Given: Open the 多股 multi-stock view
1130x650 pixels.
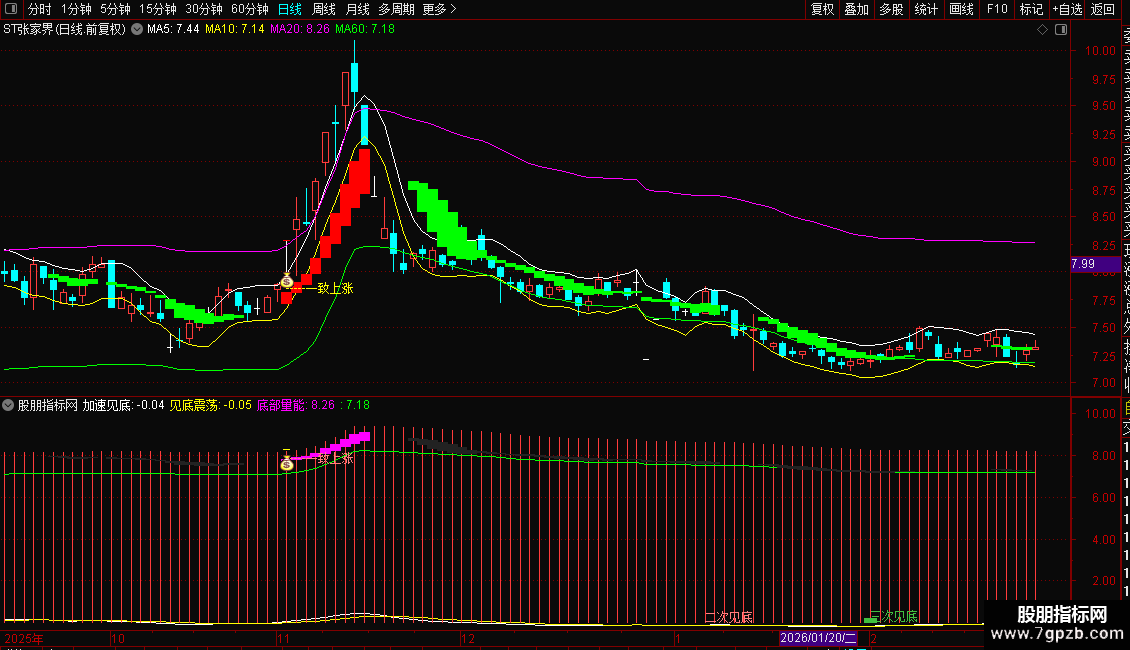Looking at the screenshot, I should coord(891,9).
